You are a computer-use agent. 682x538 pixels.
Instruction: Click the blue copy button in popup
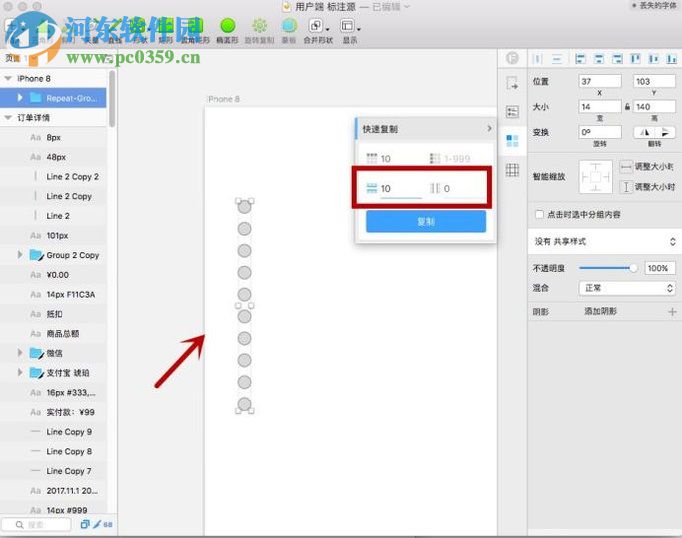pyautogui.click(x=426, y=222)
